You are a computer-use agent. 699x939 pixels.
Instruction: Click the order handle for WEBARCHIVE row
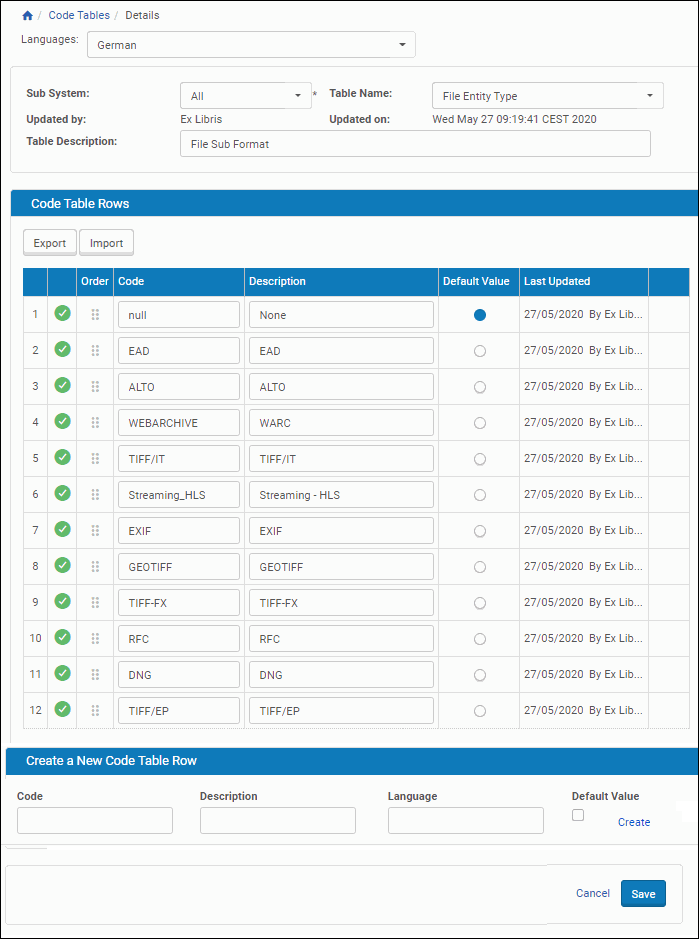click(x=95, y=422)
